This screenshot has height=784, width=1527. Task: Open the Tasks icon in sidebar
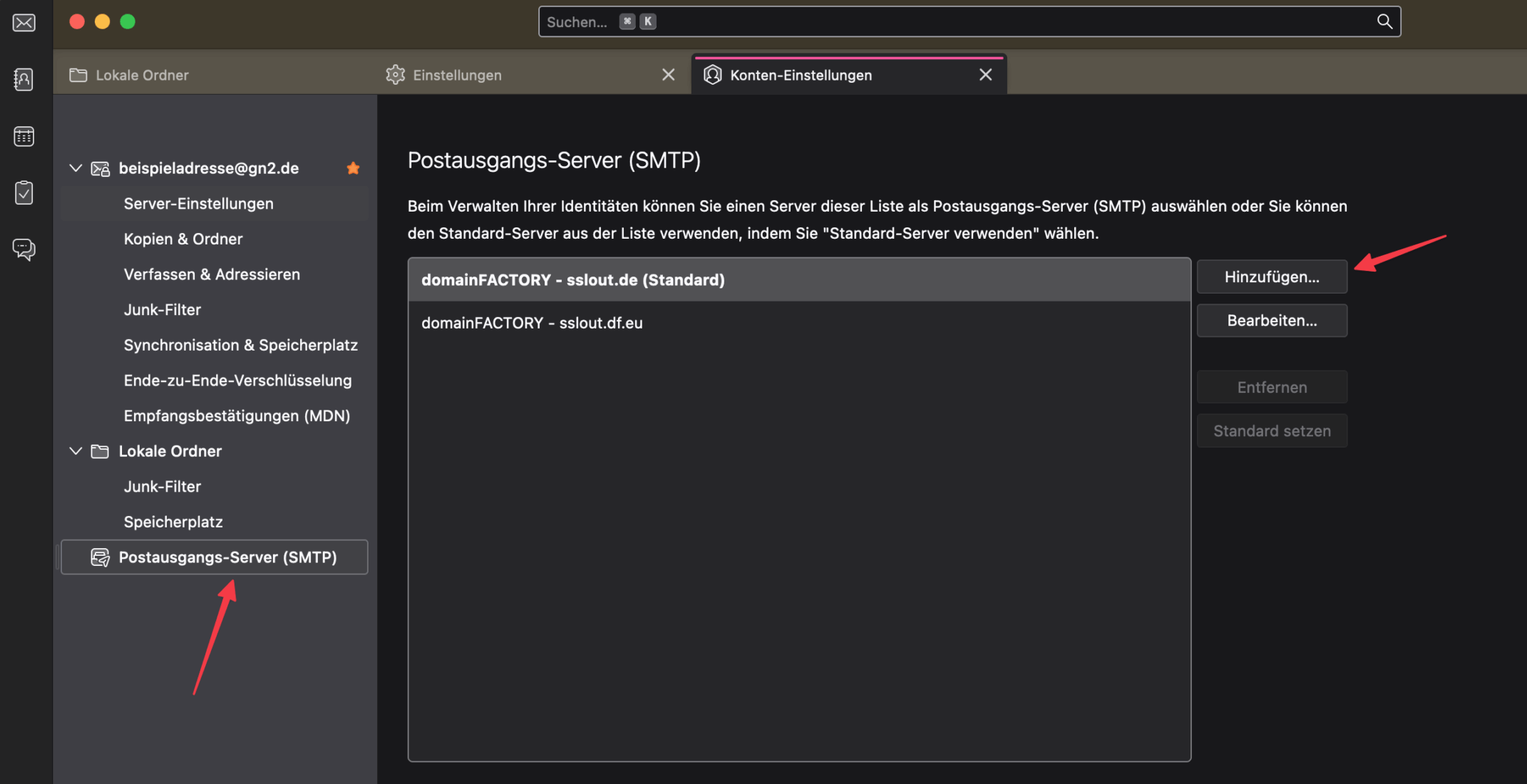[x=24, y=192]
